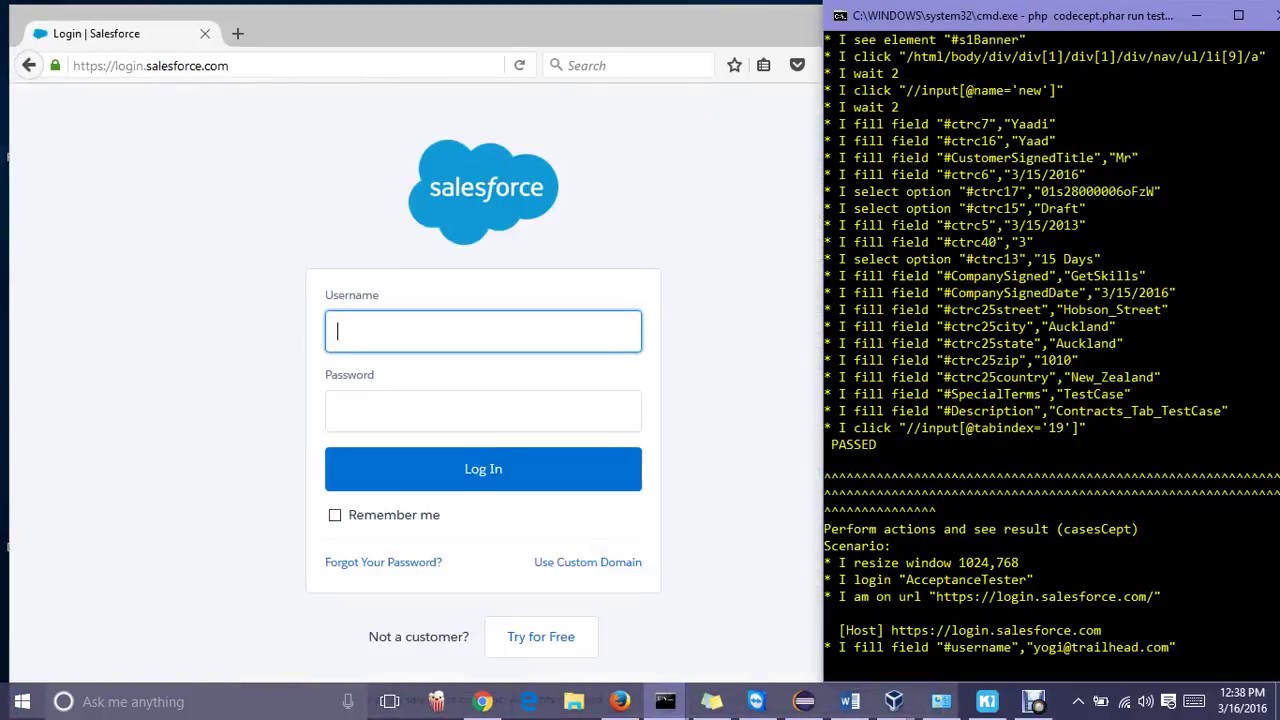This screenshot has height=720, width=1280.
Task: Open a new tab with plus button
Action: coord(237,33)
